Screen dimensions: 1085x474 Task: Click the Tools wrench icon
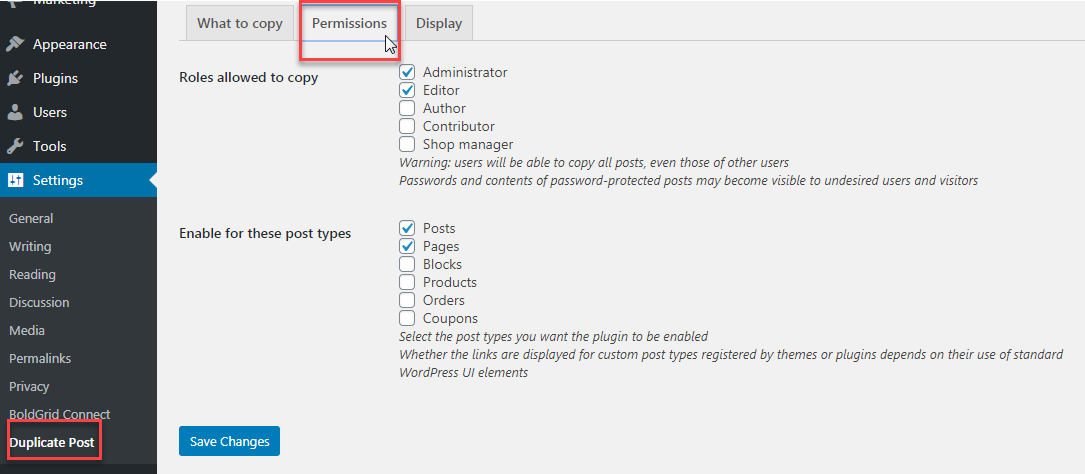(x=15, y=146)
